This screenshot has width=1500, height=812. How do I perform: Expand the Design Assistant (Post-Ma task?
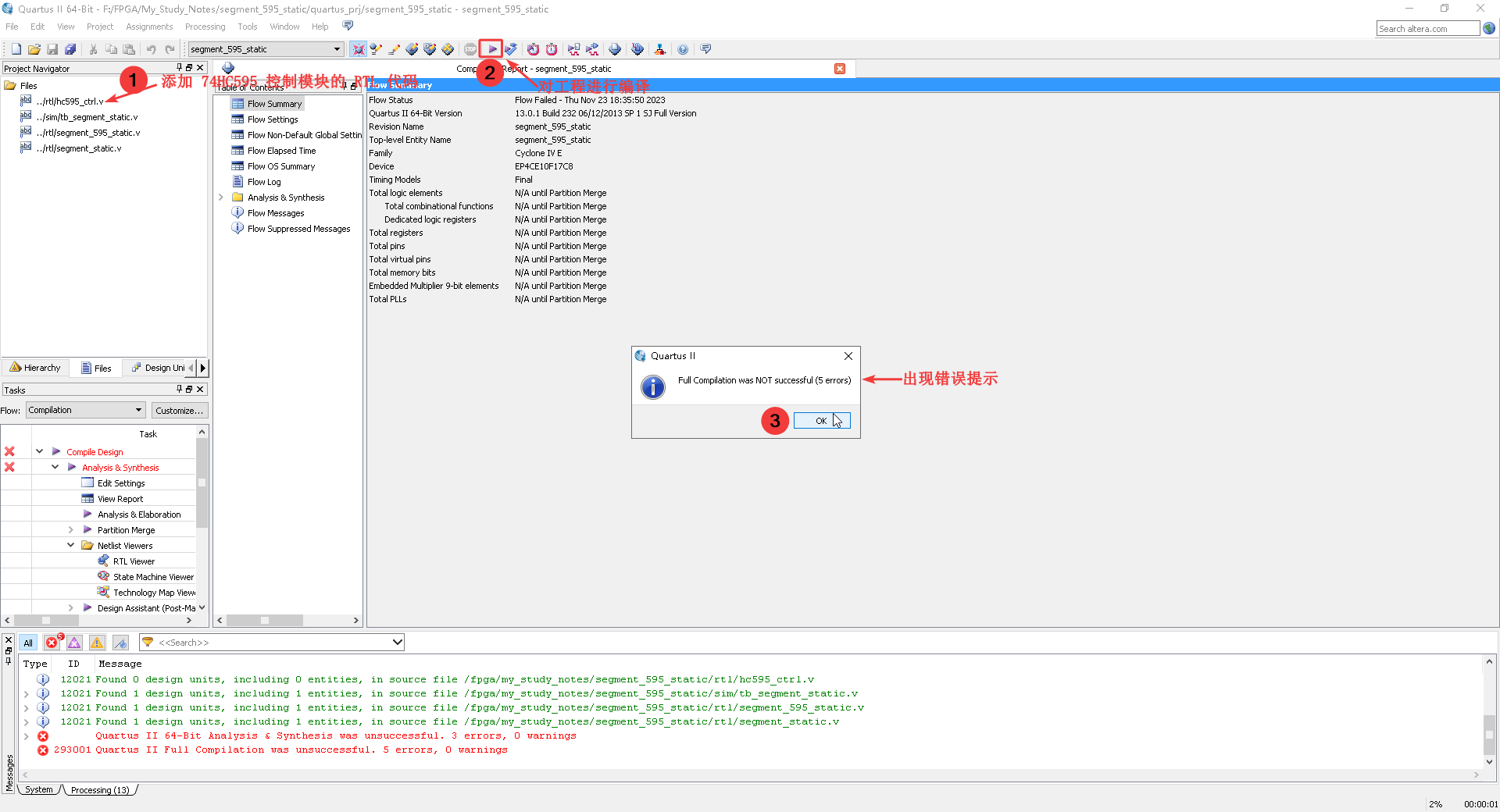[70, 607]
